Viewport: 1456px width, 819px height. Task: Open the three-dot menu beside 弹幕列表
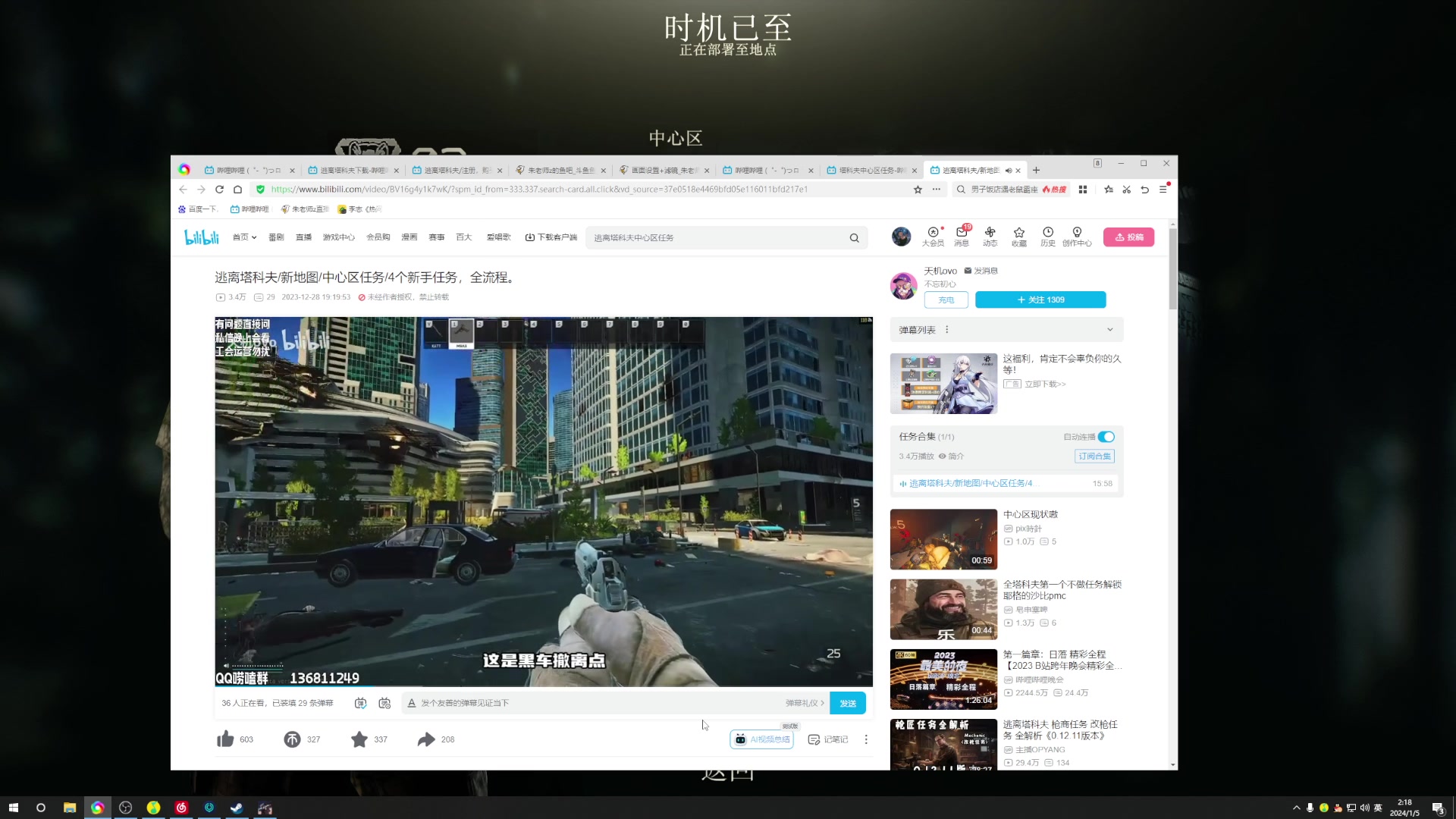[x=946, y=330]
